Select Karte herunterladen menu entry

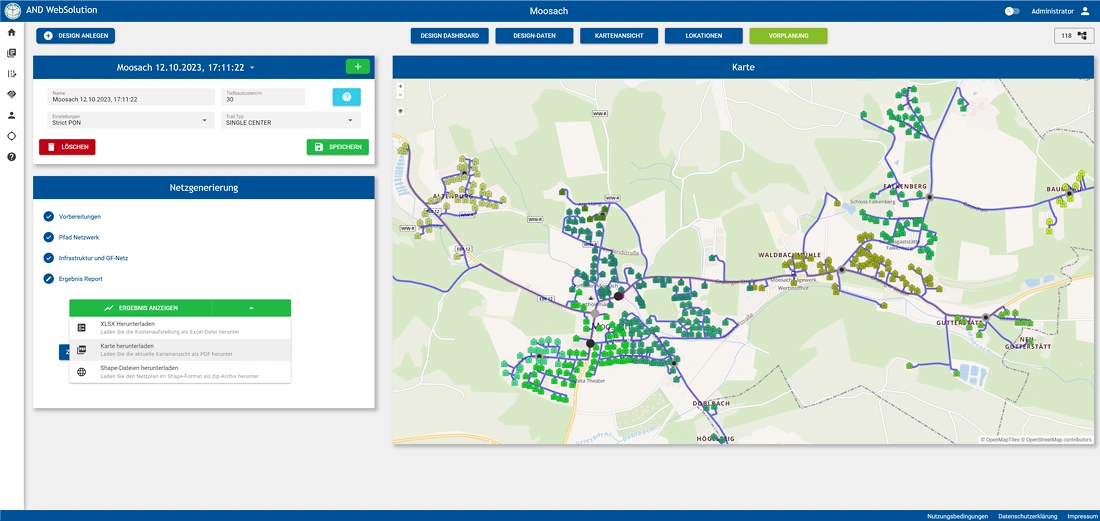[180, 350]
